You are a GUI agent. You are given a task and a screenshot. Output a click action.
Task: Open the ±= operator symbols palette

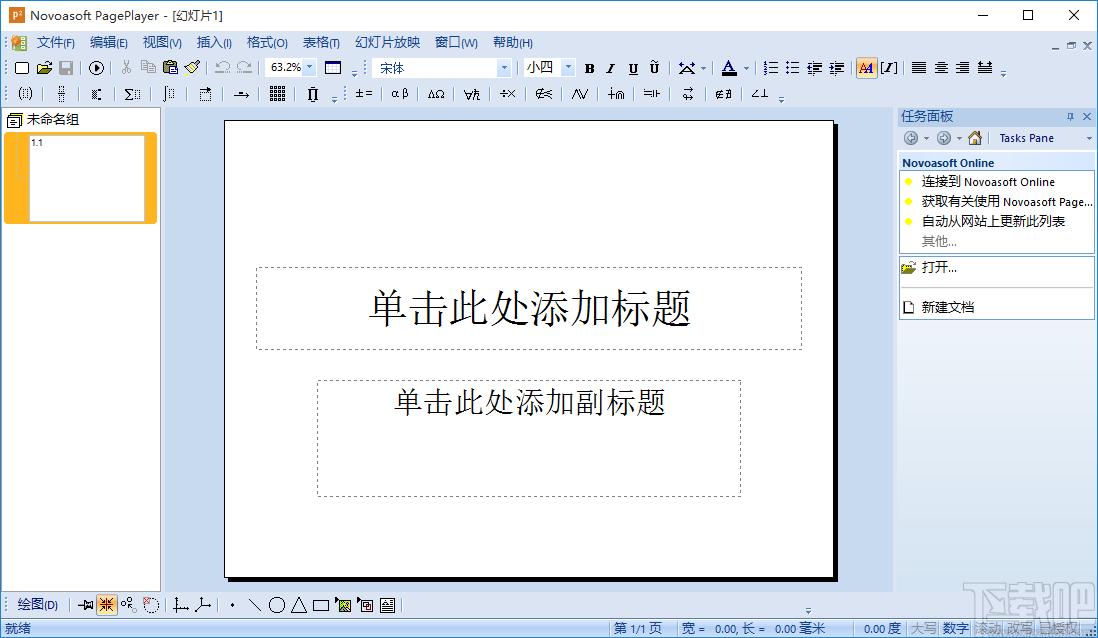tap(363, 94)
